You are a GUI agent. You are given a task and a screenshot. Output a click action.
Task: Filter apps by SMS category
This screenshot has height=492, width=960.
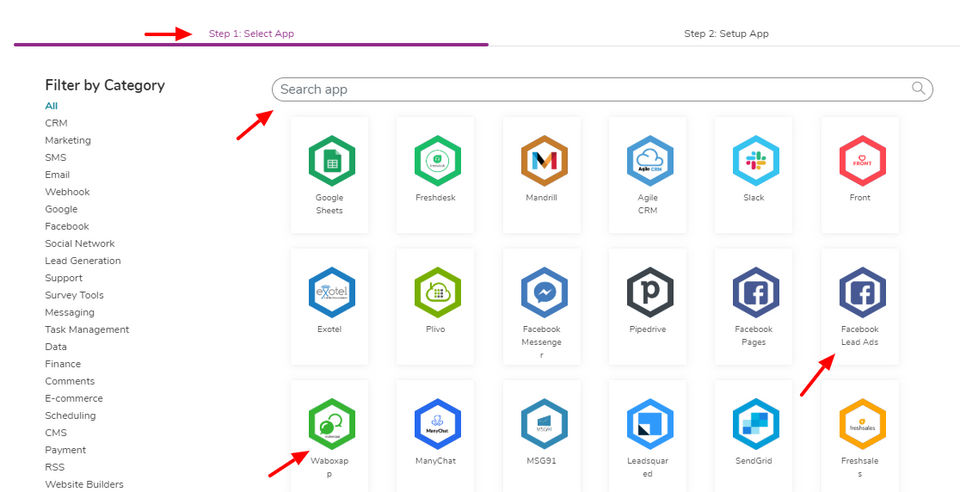(55, 157)
